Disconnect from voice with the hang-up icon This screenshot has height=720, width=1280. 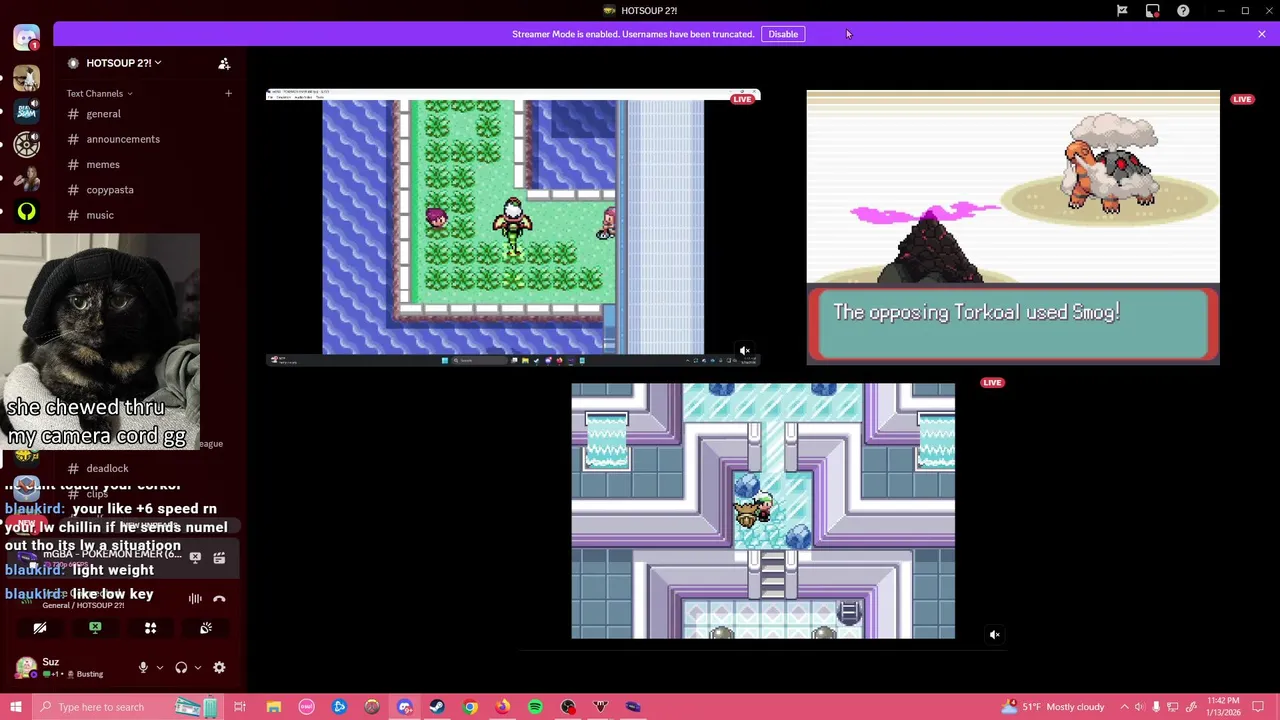(x=219, y=599)
